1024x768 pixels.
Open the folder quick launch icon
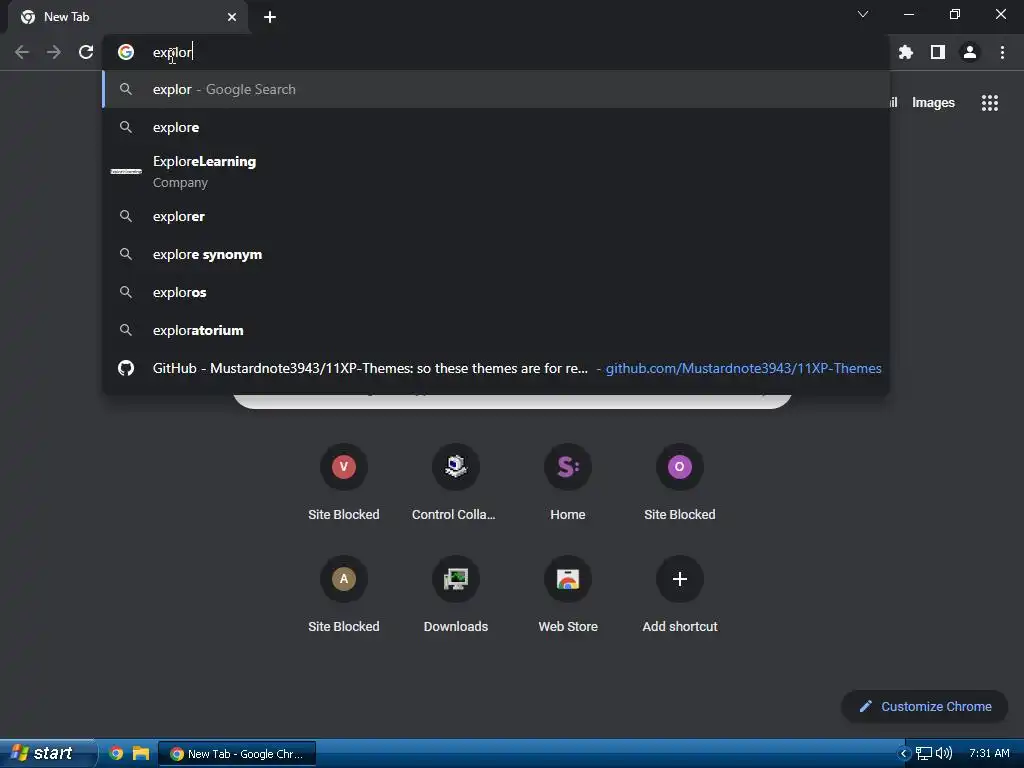pos(140,754)
